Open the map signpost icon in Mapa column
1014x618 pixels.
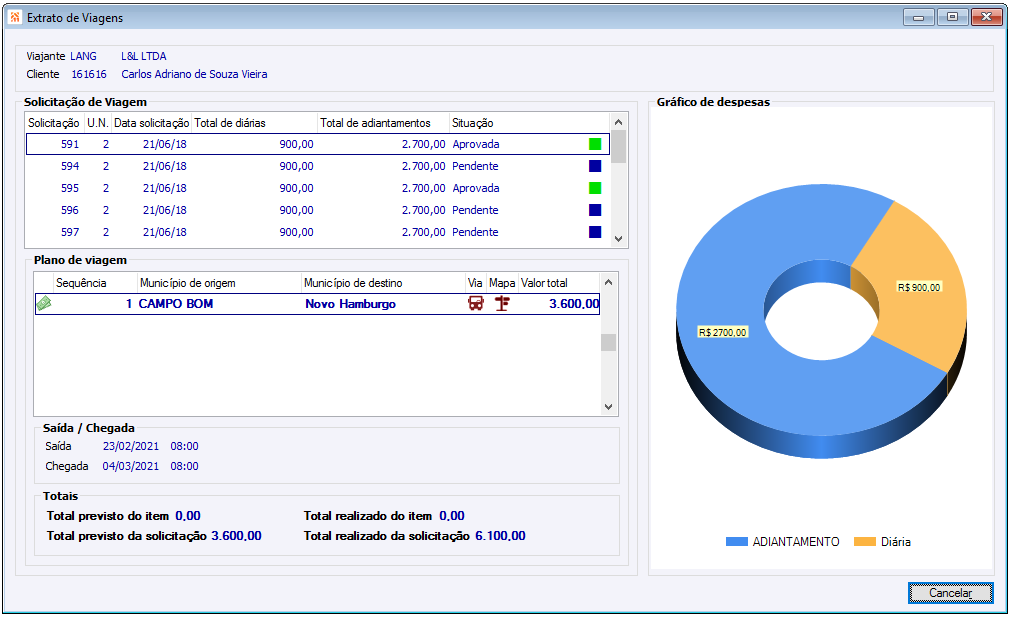pyautogui.click(x=502, y=304)
